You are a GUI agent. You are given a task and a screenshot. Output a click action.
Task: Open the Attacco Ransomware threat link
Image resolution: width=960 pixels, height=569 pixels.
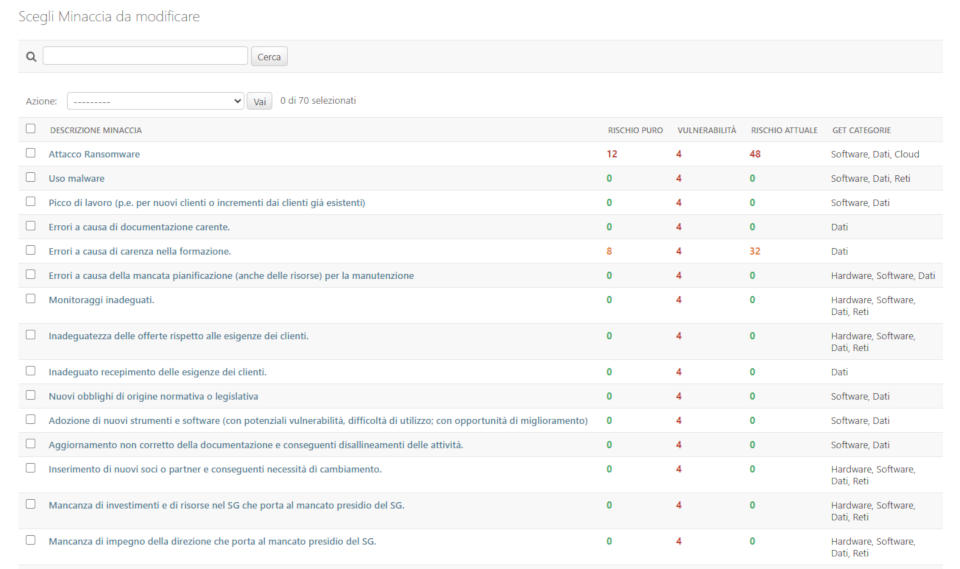pyautogui.click(x=94, y=154)
